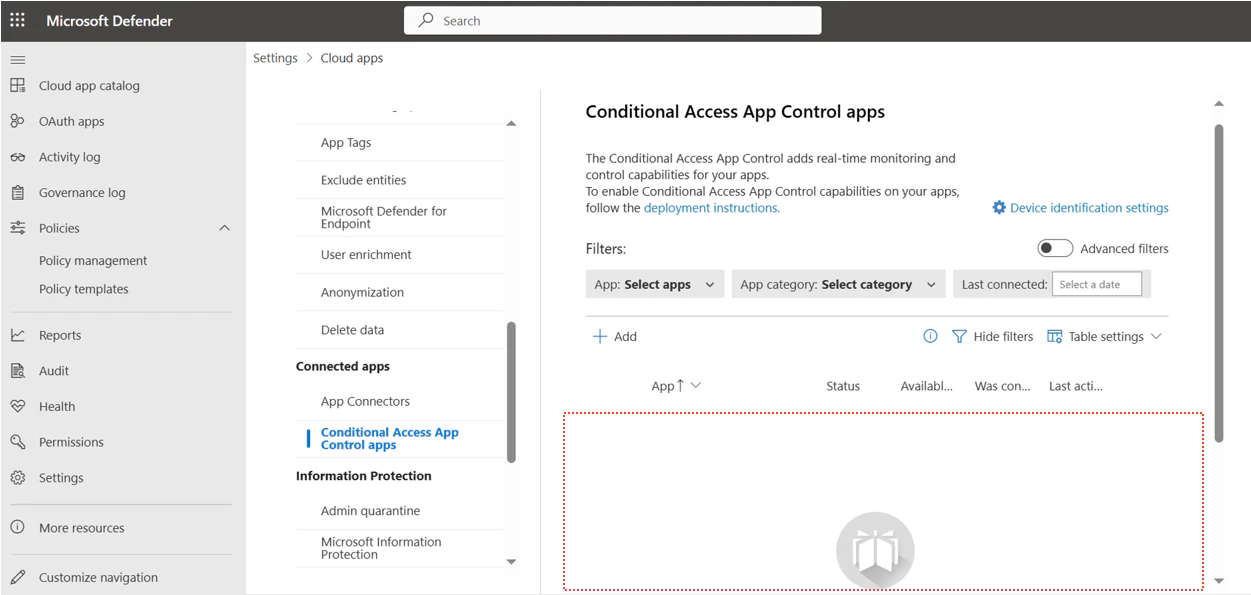The height and width of the screenshot is (595, 1251).
Task: Open Admin quarantine settings
Action: tap(370, 510)
